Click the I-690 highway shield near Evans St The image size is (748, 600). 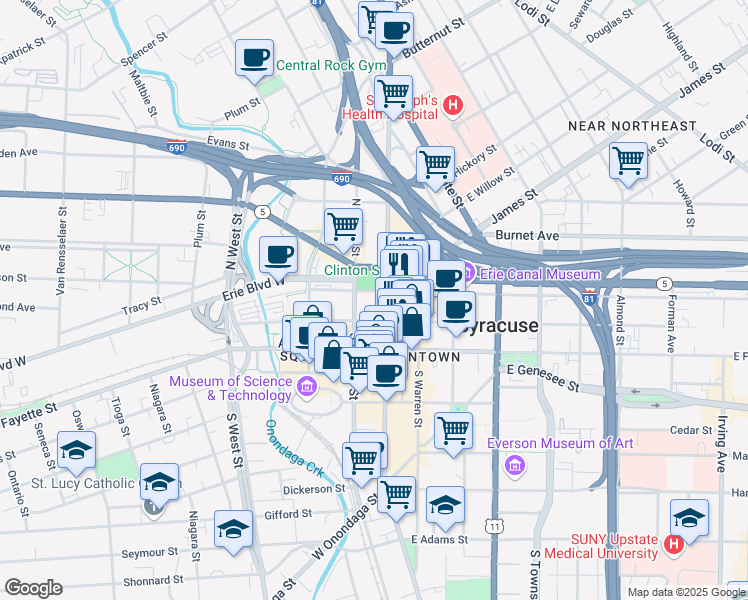tap(177, 146)
